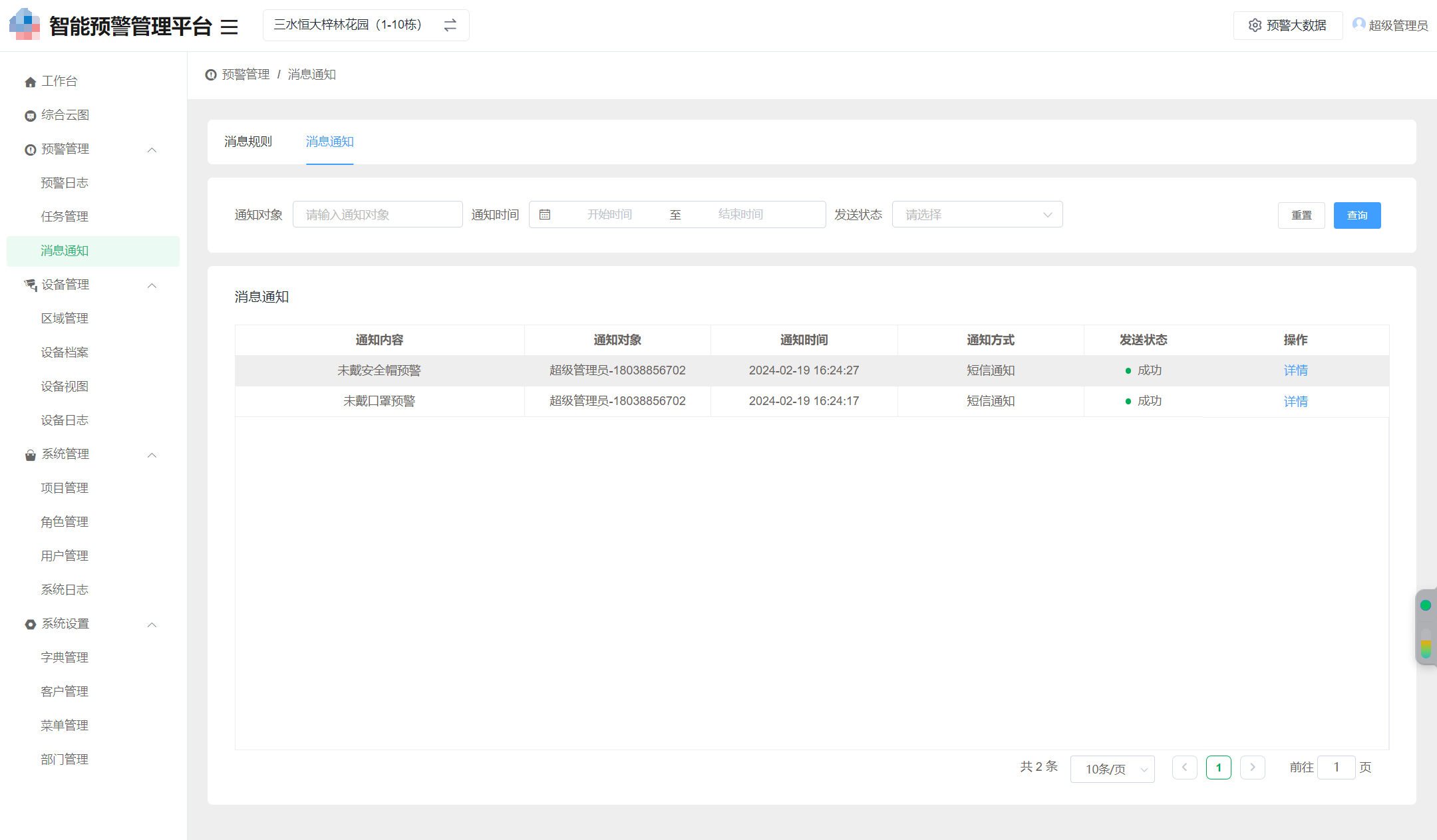This screenshot has height=840, width=1437.
Task: Click the 结束时间 date field
Action: 740,214
